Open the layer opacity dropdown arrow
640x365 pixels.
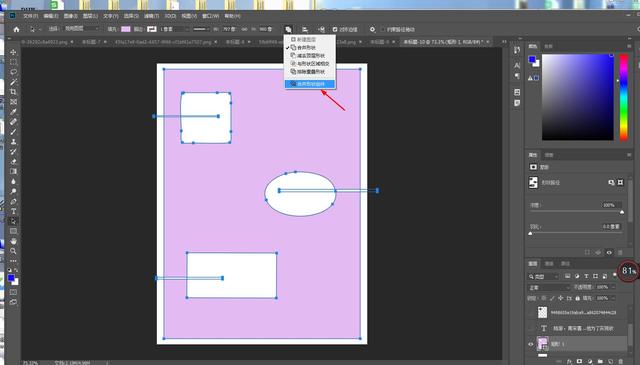click(613, 287)
